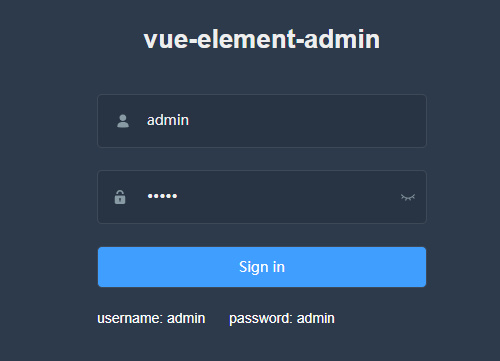500x361 pixels.
Task: Click the Sign in button
Action: click(262, 267)
